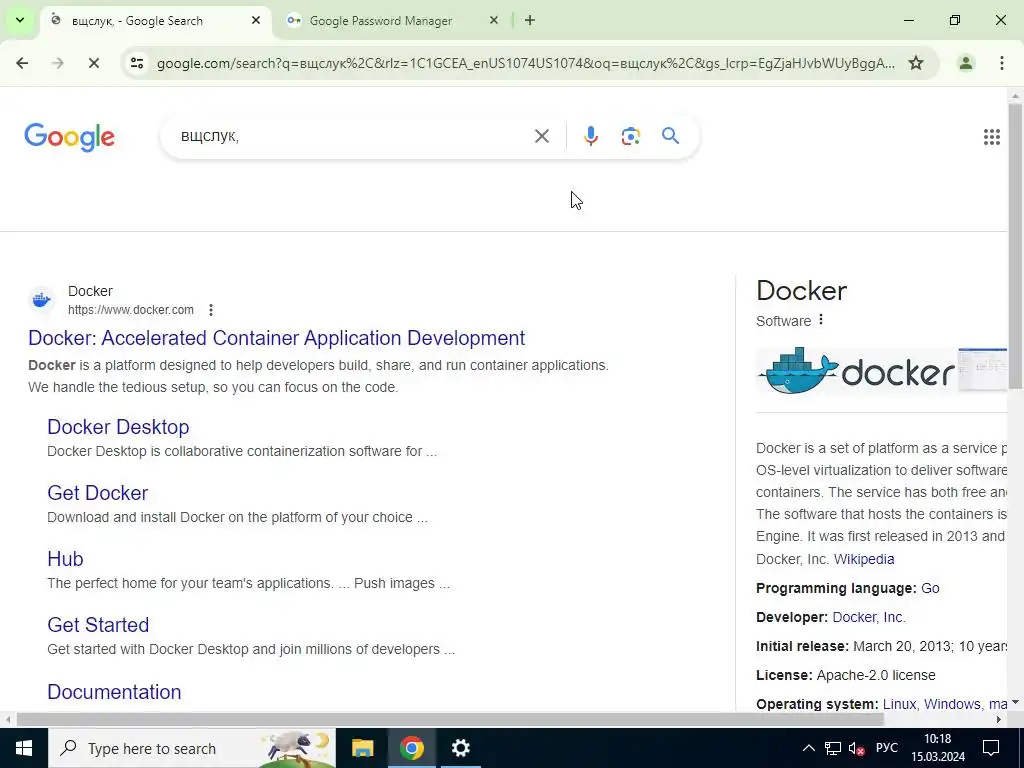Open the notification center icon
1024x768 pixels.
(x=991, y=748)
